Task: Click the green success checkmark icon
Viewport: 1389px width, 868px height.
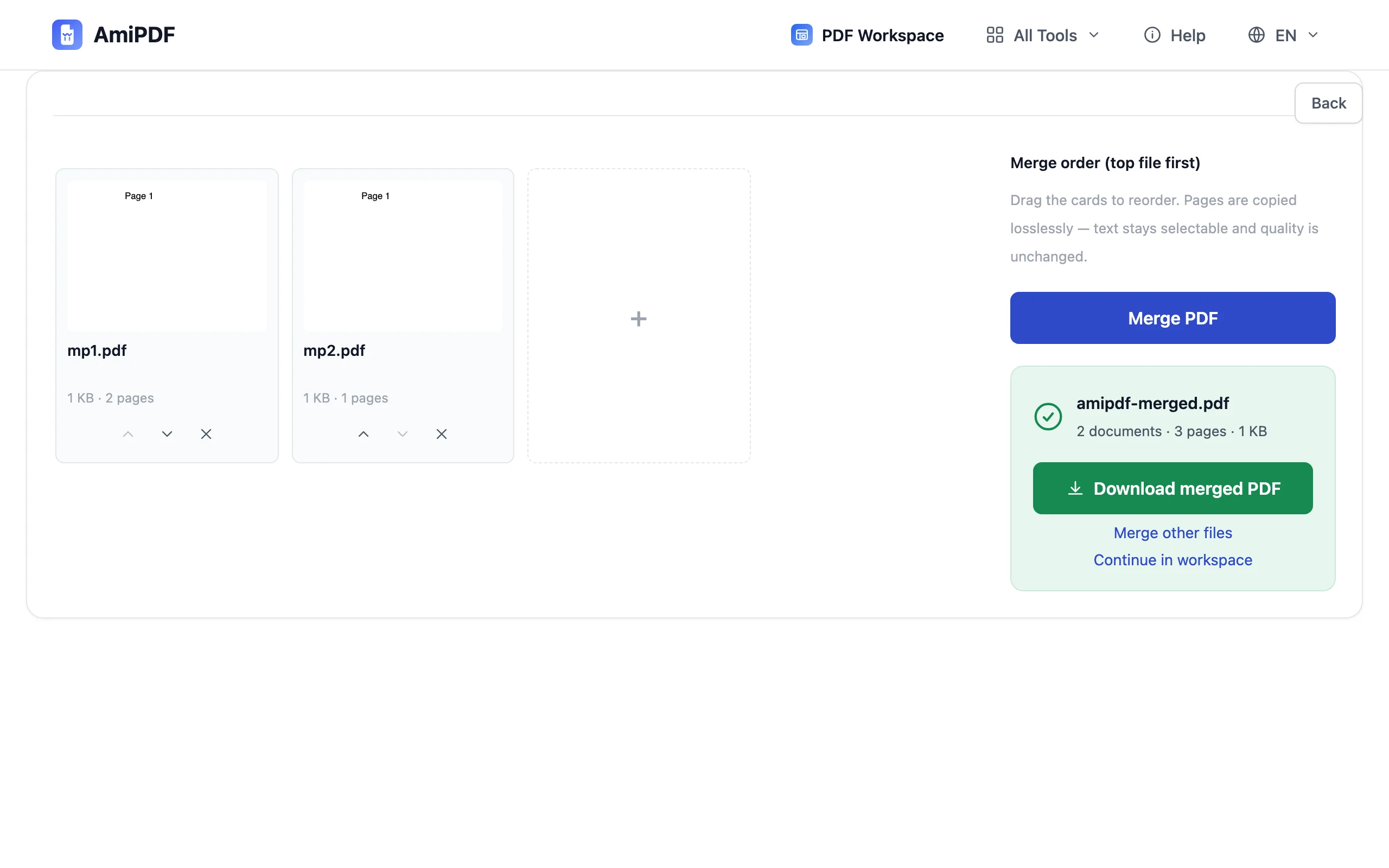Action: [x=1048, y=417]
